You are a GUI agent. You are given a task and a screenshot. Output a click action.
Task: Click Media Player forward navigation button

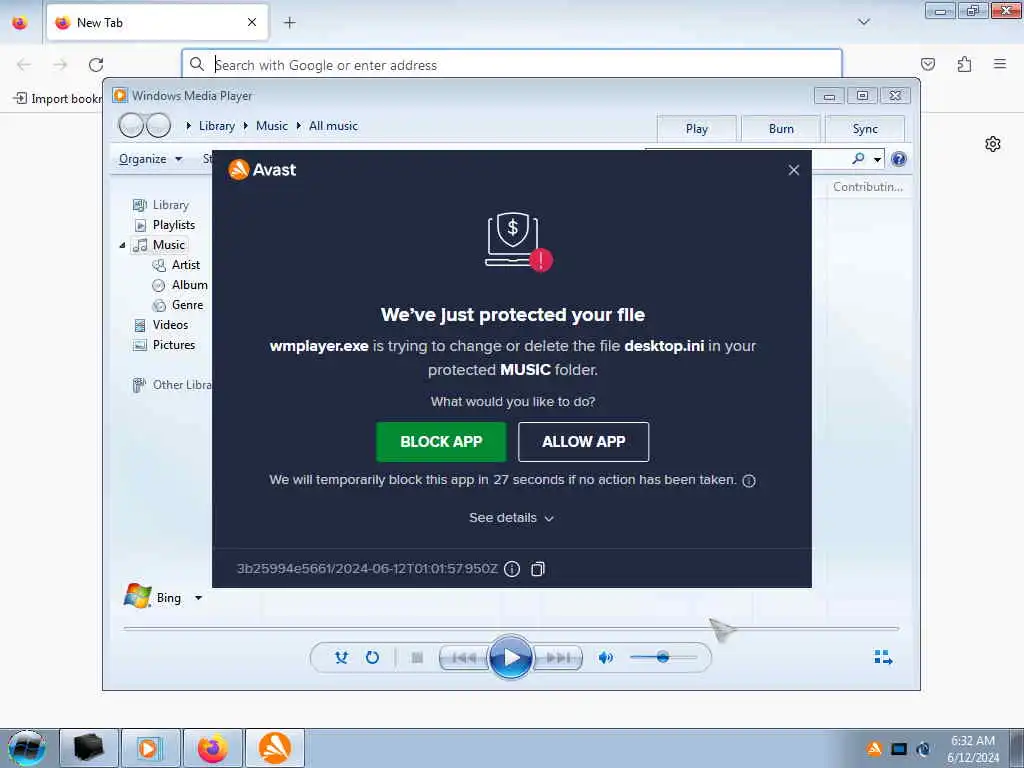158,125
